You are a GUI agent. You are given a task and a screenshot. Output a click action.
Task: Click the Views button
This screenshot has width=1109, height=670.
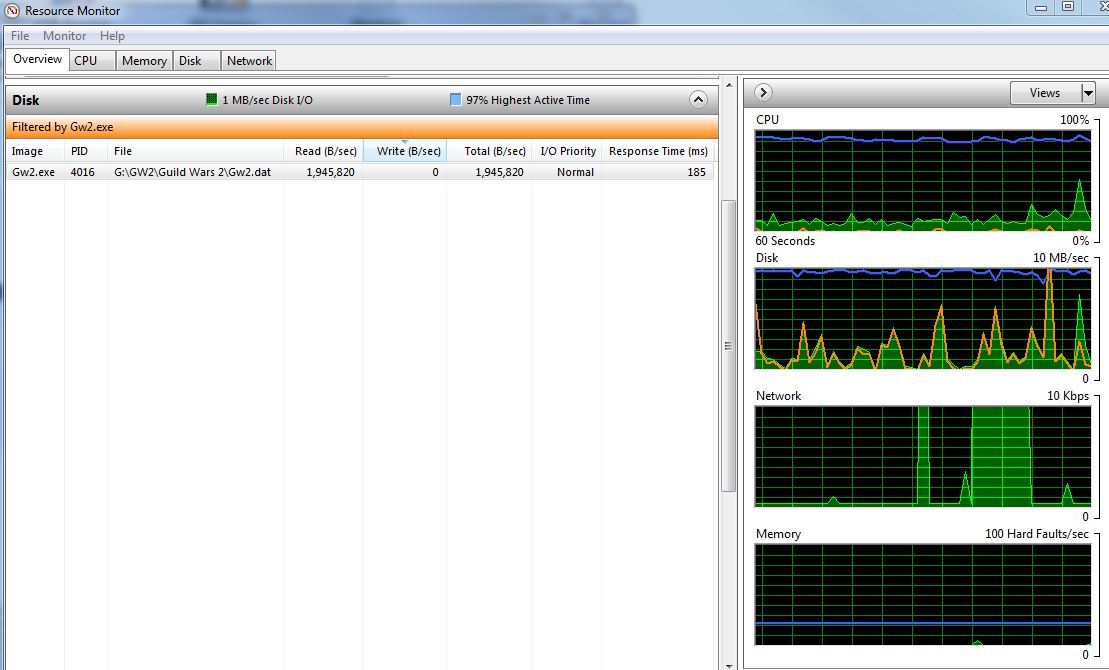(x=1045, y=93)
